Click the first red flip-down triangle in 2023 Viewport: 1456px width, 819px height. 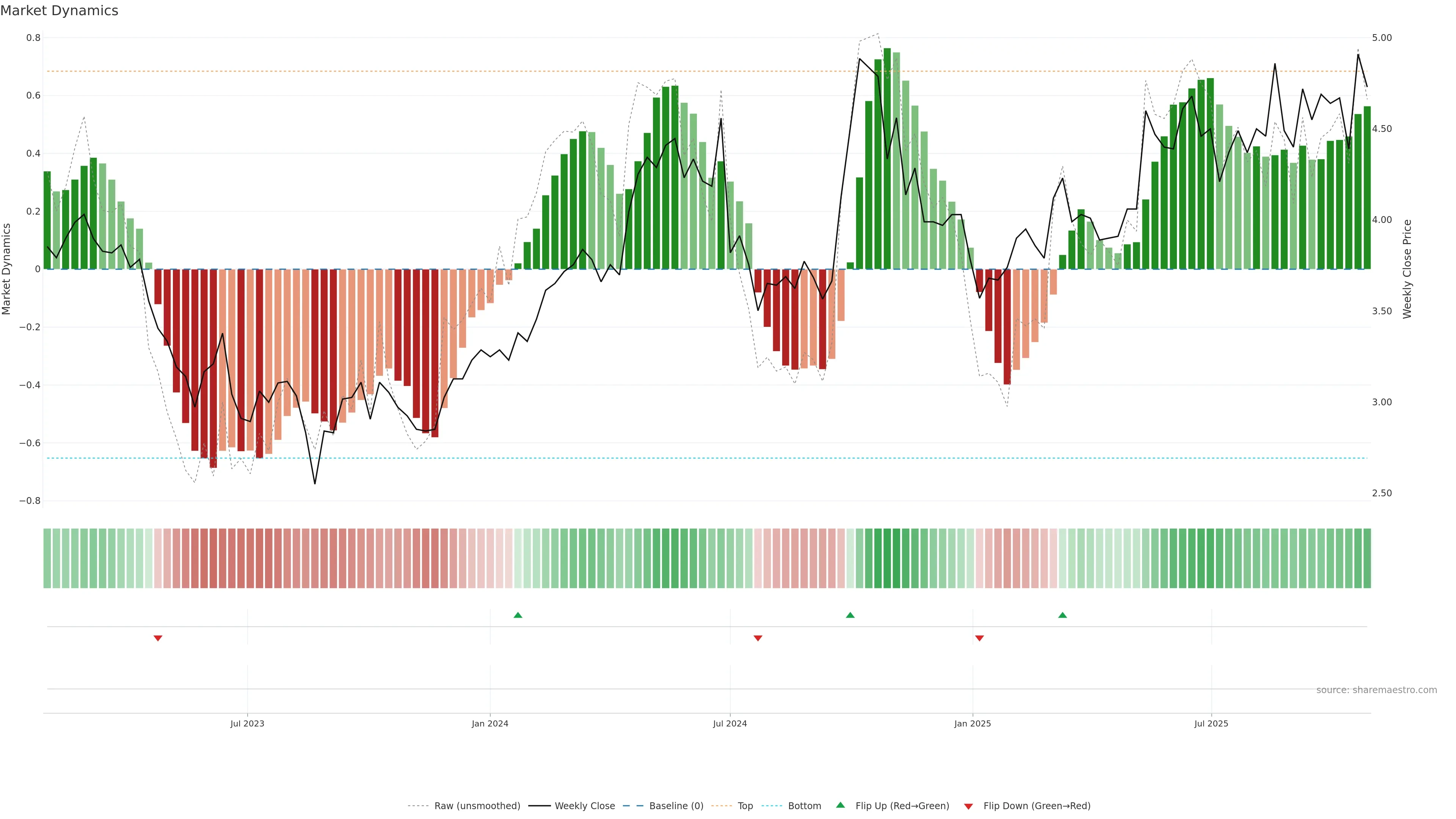pyautogui.click(x=158, y=638)
